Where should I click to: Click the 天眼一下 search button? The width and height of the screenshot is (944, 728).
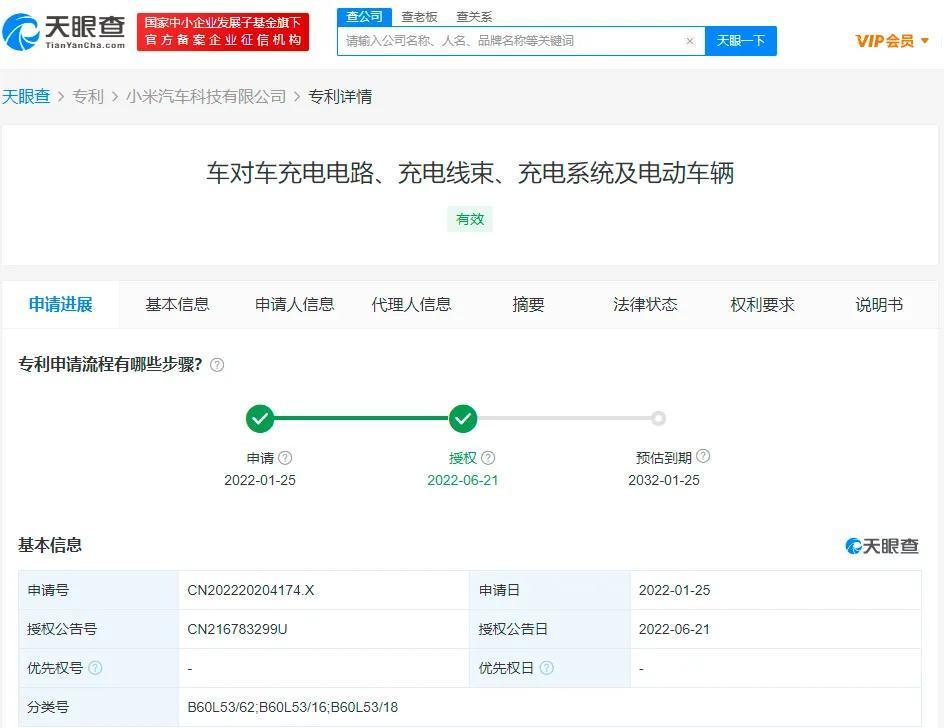741,41
